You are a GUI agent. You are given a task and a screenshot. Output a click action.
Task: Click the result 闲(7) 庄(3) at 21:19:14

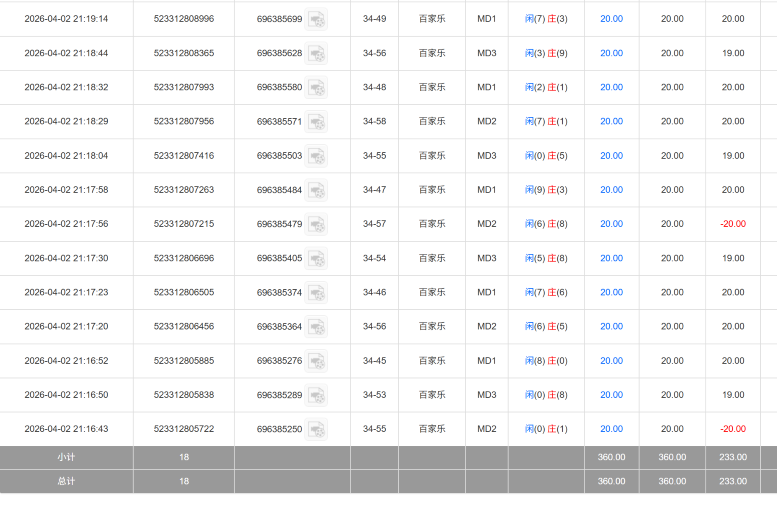pos(546,19)
